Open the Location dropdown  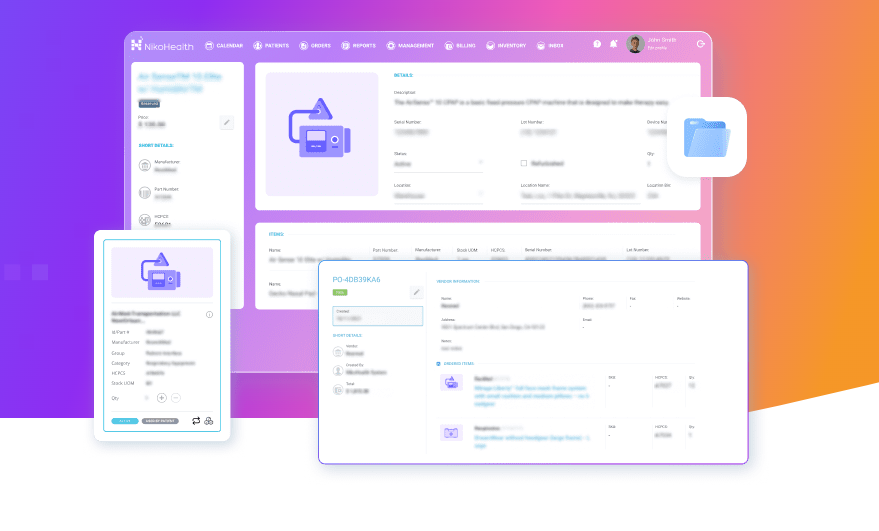(438, 195)
